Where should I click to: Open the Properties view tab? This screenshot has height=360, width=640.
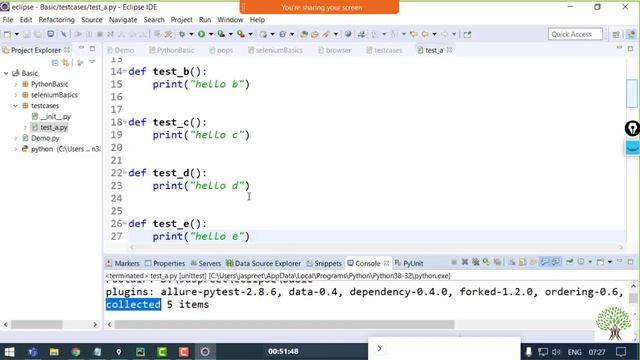pyautogui.click(x=165, y=263)
